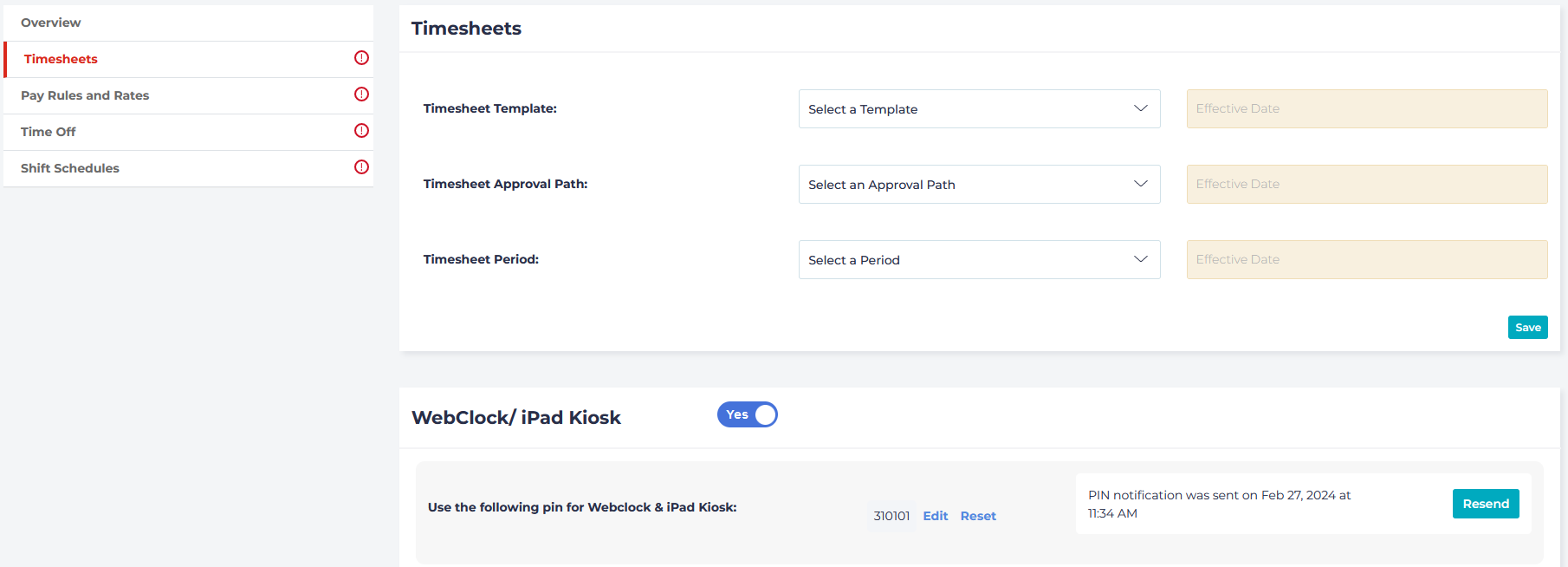Expand the Select an Approval Path dropdown
This screenshot has height=567, width=1568.
tap(979, 185)
